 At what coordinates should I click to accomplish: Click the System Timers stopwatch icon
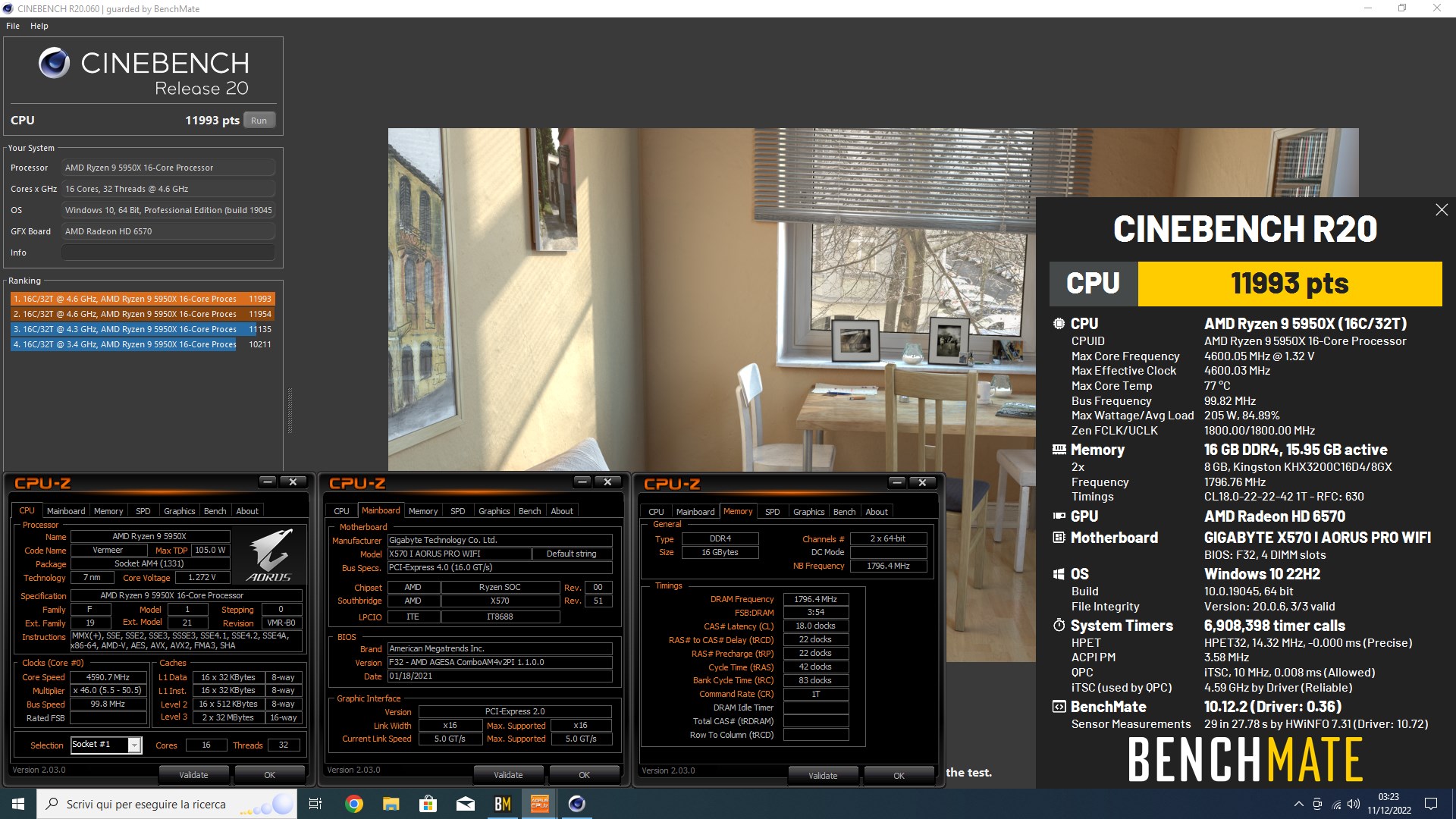click(1059, 626)
